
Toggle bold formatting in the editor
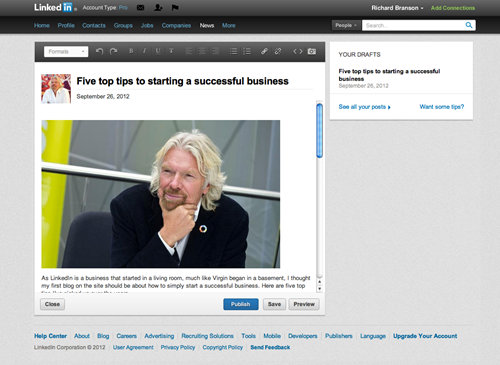(131, 51)
